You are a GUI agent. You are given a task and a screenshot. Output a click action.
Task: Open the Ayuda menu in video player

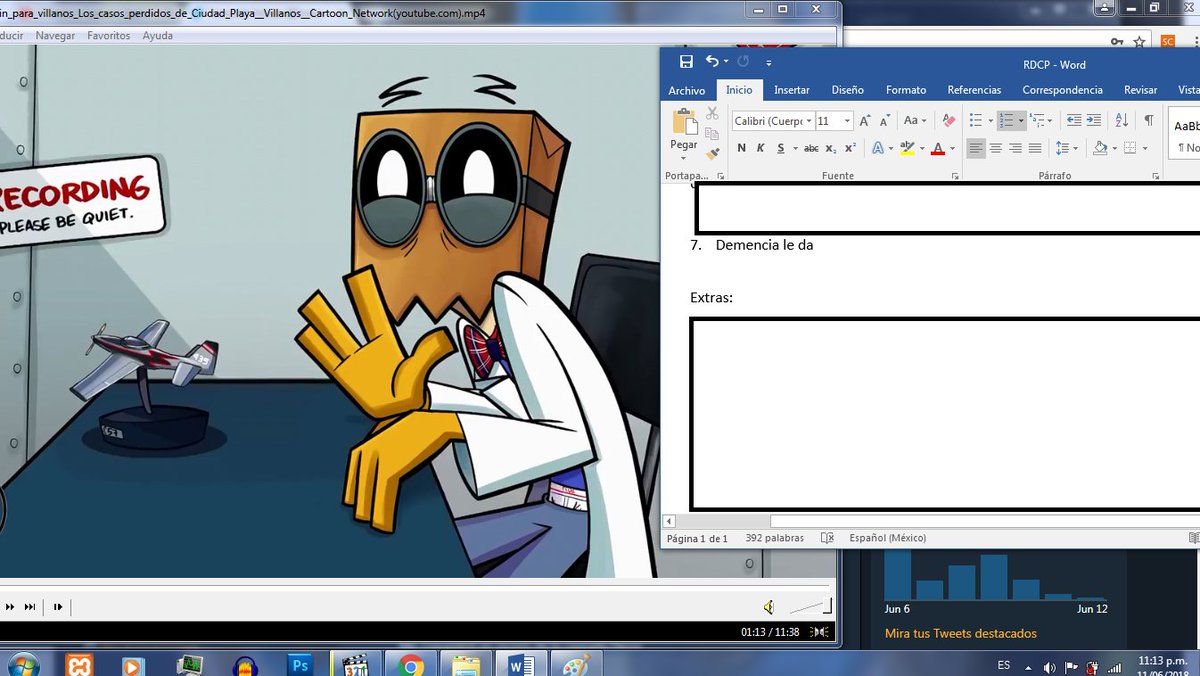click(157, 35)
